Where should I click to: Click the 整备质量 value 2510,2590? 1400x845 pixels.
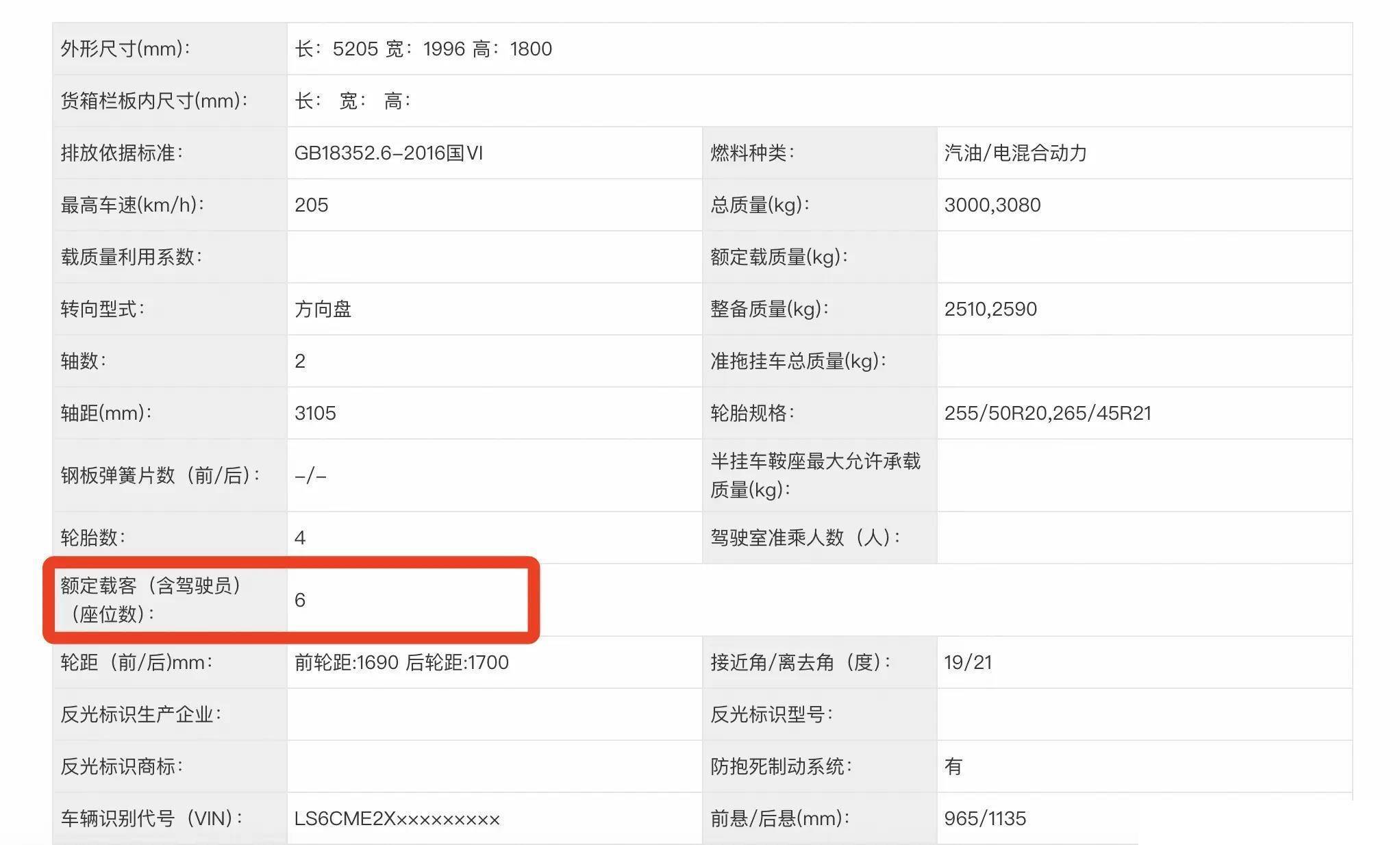tap(992, 309)
